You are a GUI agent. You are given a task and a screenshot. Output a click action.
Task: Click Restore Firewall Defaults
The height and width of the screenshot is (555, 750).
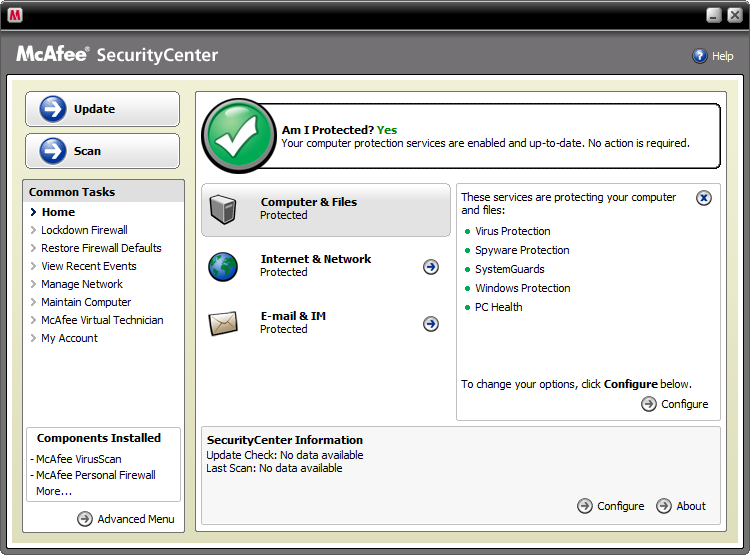tap(101, 248)
